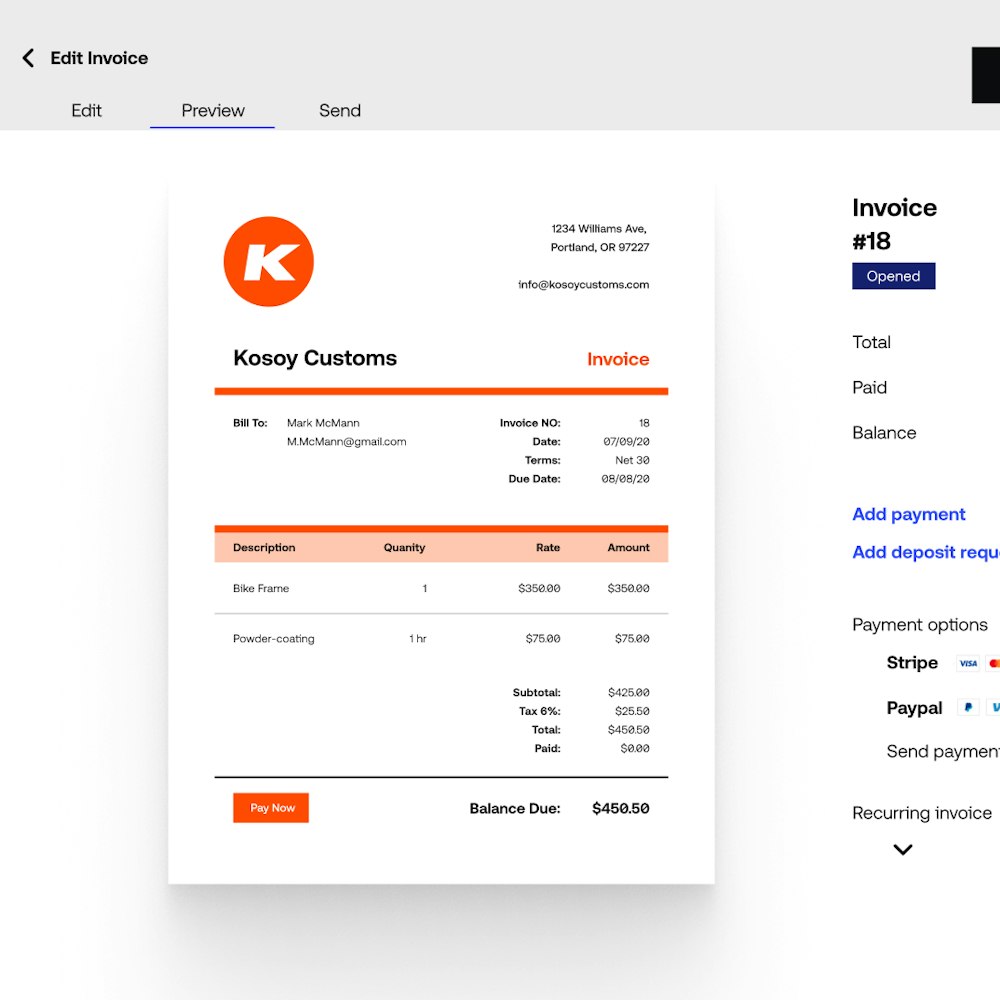Open the Preview tab
This screenshot has width=1000, height=1000.
(213, 111)
